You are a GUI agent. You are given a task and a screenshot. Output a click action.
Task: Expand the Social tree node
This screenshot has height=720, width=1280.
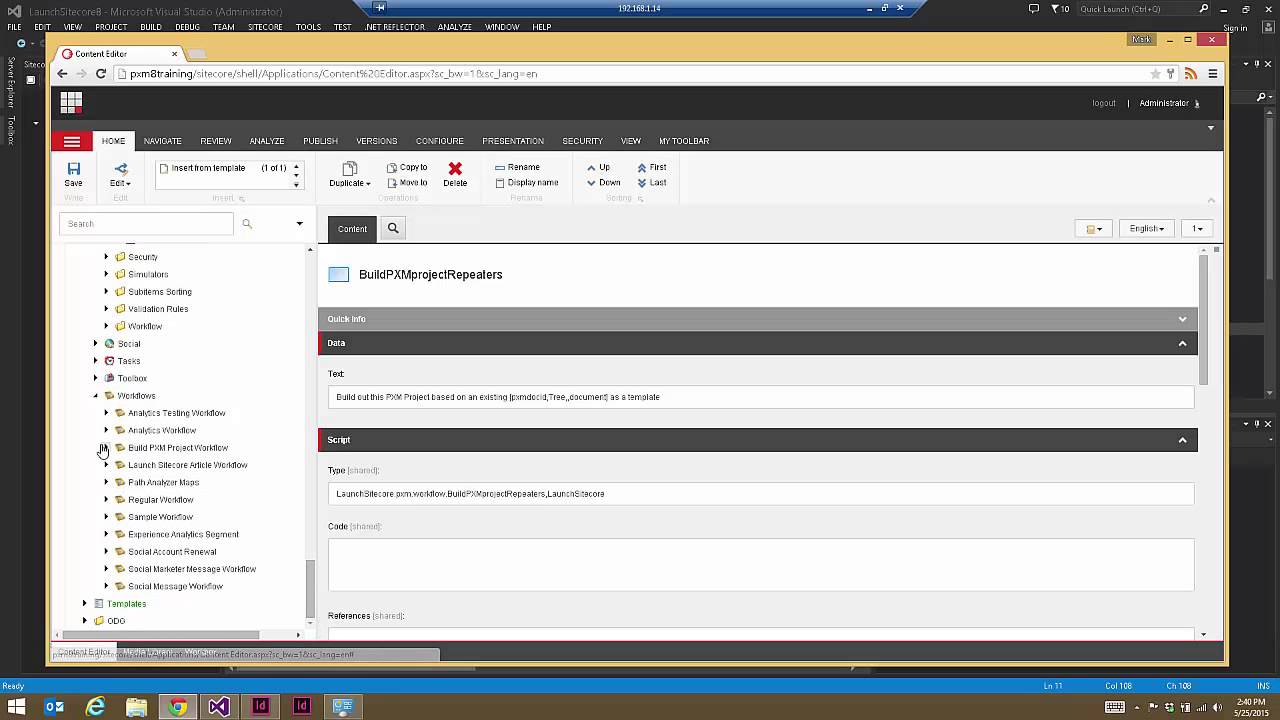click(x=96, y=343)
